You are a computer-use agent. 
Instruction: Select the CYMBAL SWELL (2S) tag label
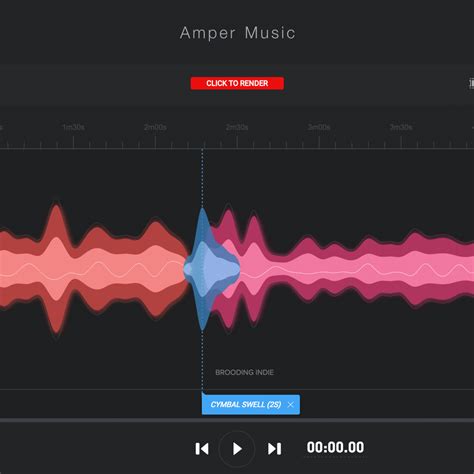[x=246, y=405]
